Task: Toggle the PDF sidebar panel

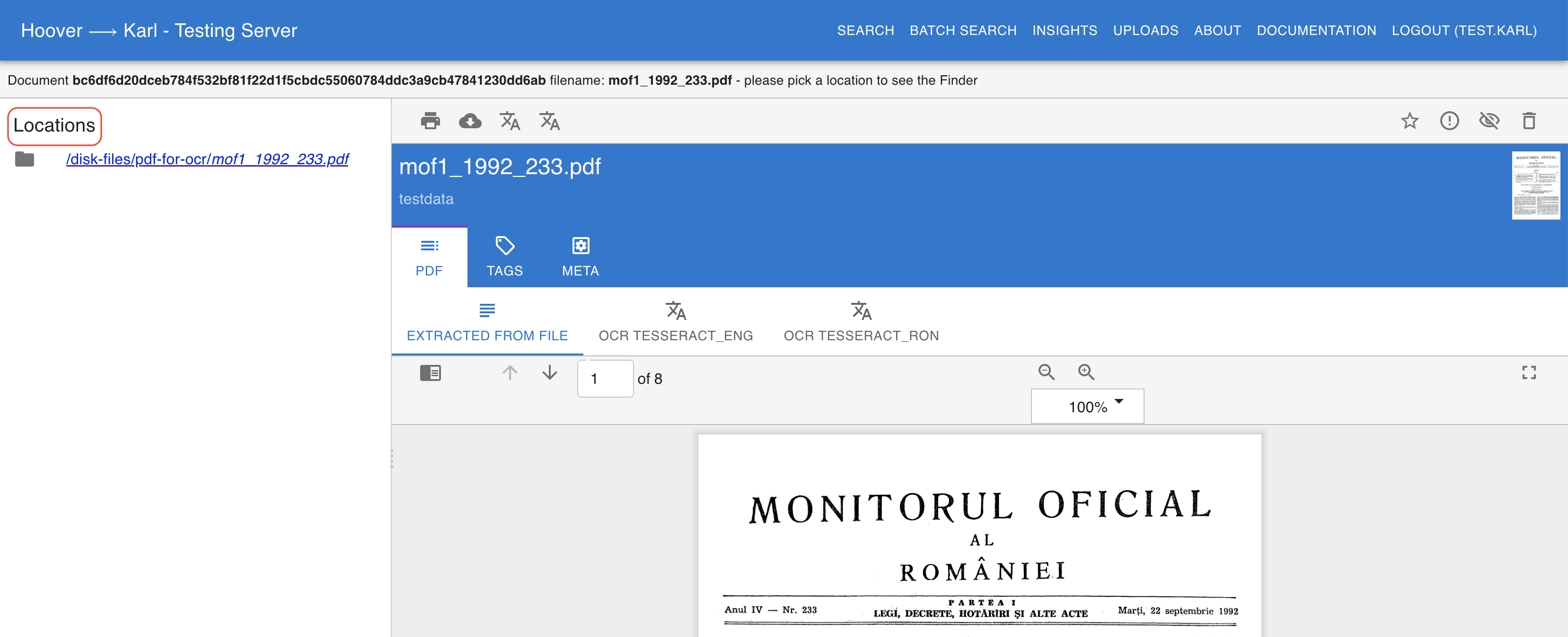Action: tap(430, 372)
